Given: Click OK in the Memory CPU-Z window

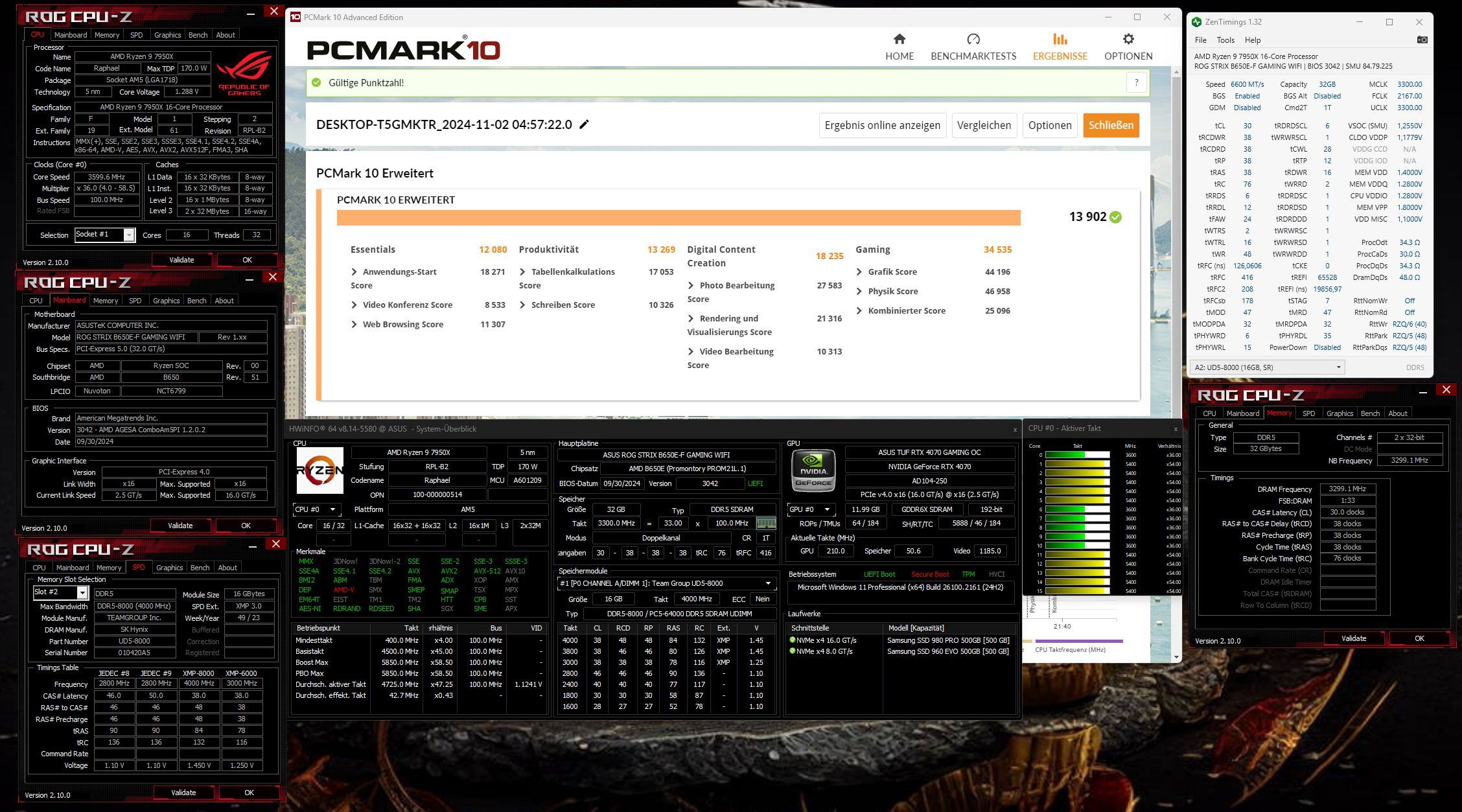Looking at the screenshot, I should 1419,638.
